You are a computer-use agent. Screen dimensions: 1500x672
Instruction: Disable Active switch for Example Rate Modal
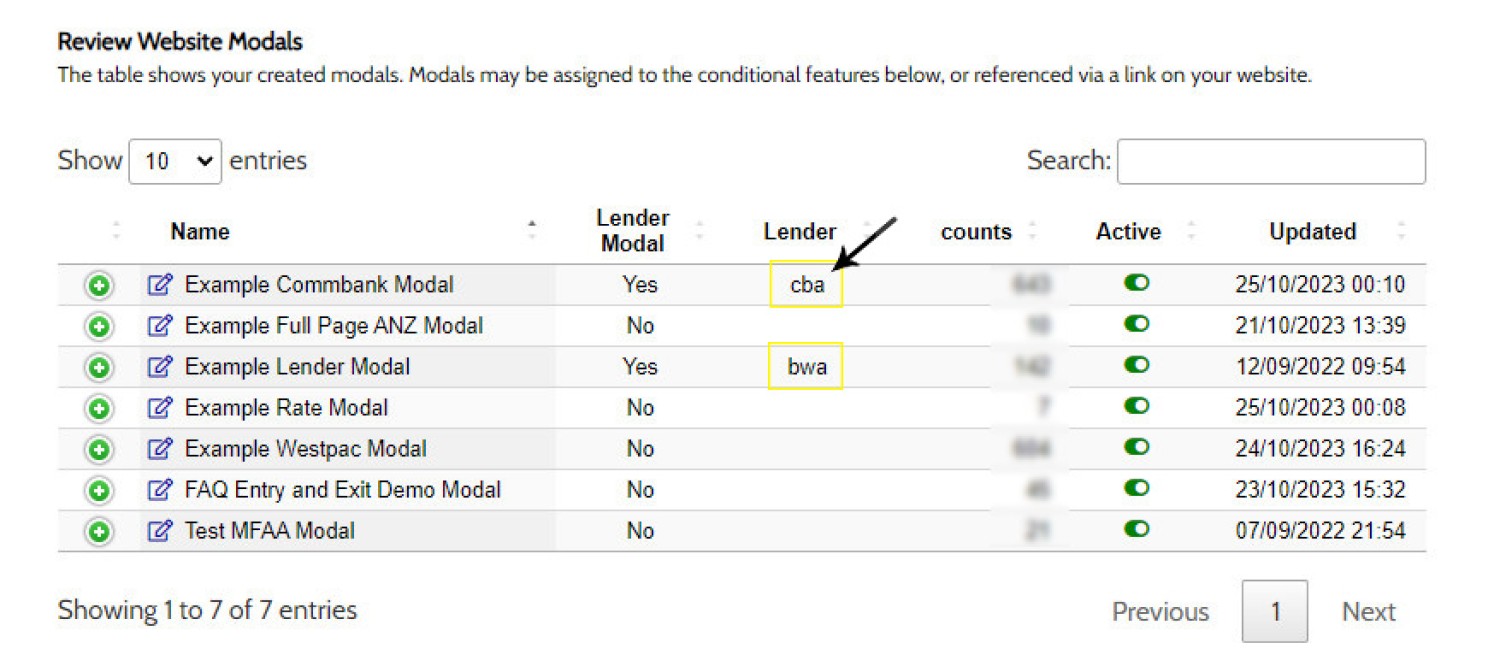tap(1136, 407)
